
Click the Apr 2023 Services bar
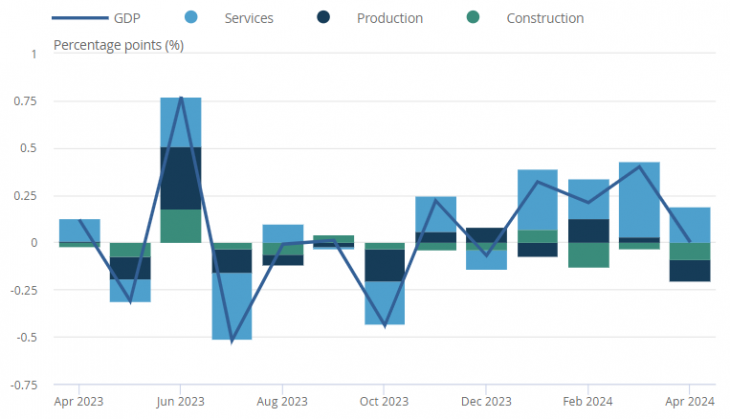click(80, 230)
